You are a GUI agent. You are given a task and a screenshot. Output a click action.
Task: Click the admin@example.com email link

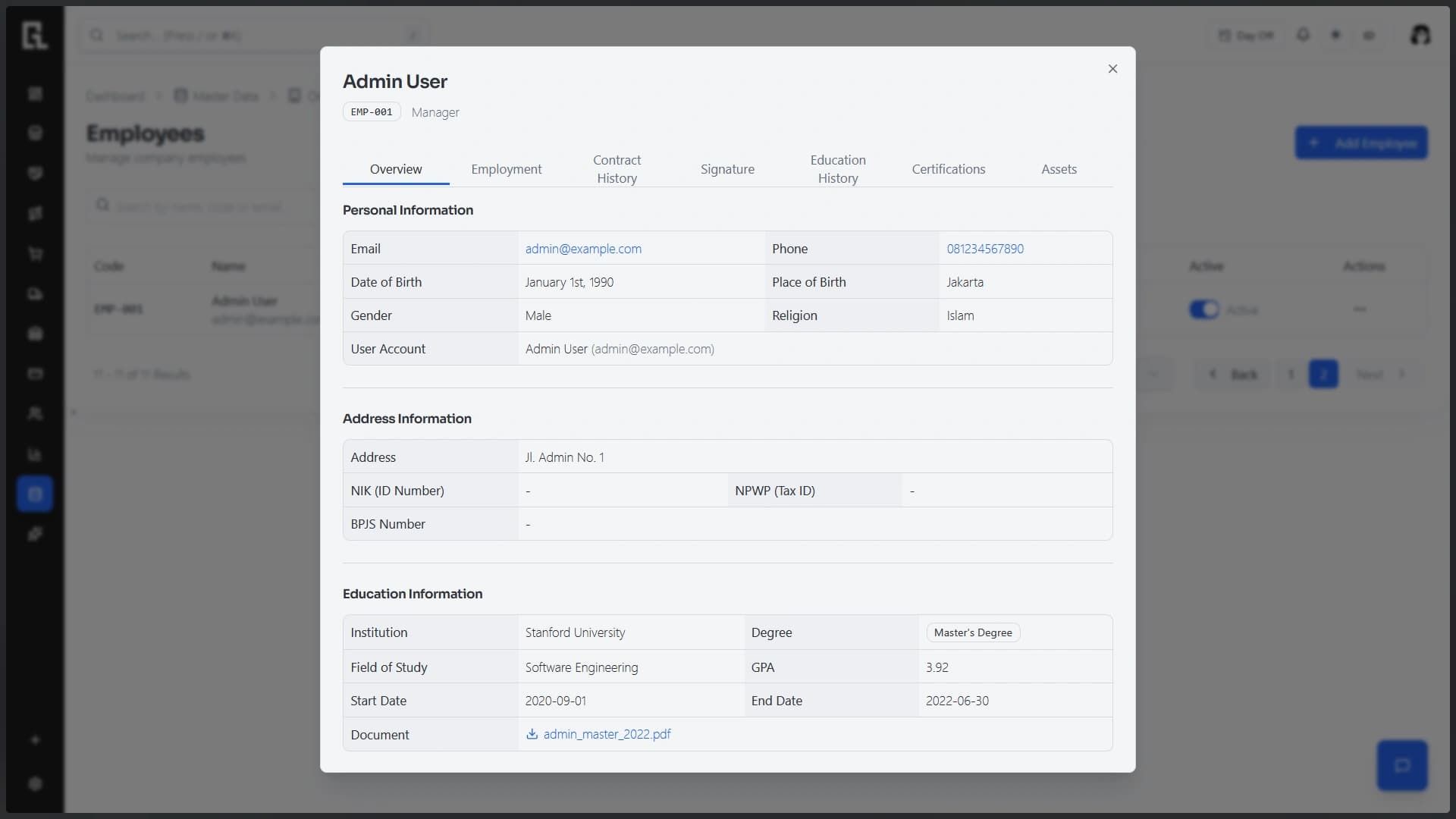583,249
